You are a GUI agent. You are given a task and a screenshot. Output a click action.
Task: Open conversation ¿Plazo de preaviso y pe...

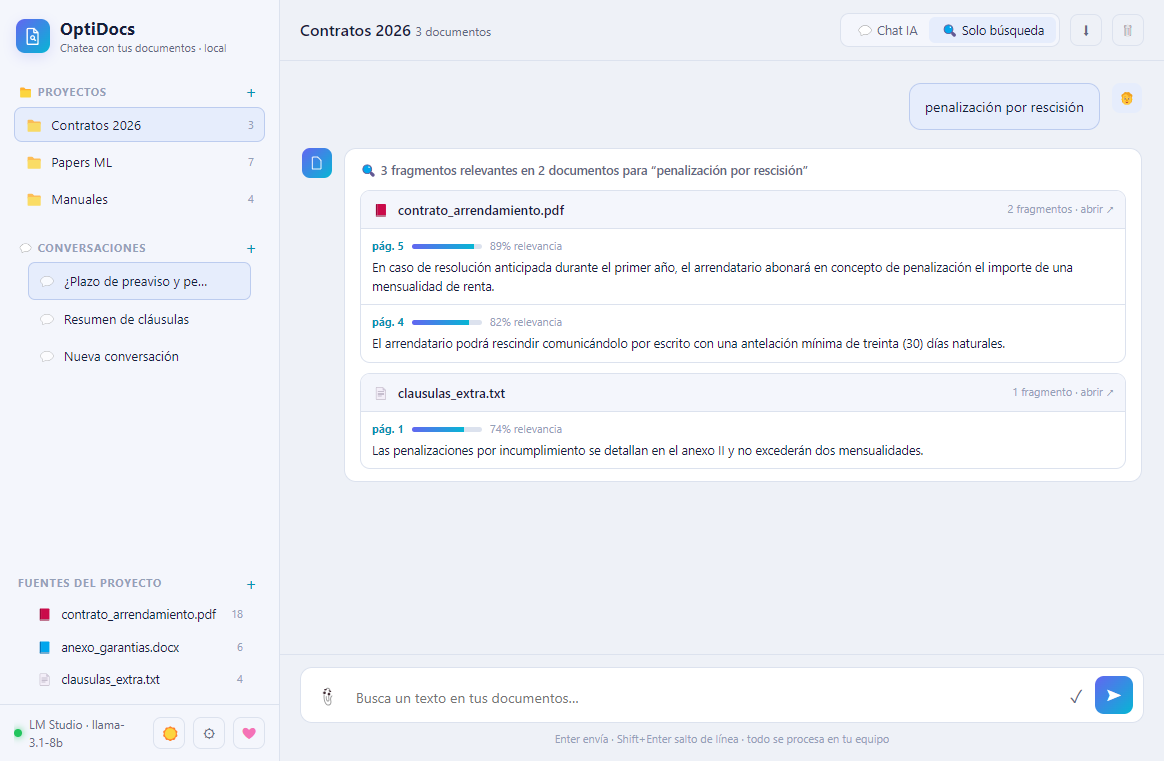pyautogui.click(x=140, y=281)
